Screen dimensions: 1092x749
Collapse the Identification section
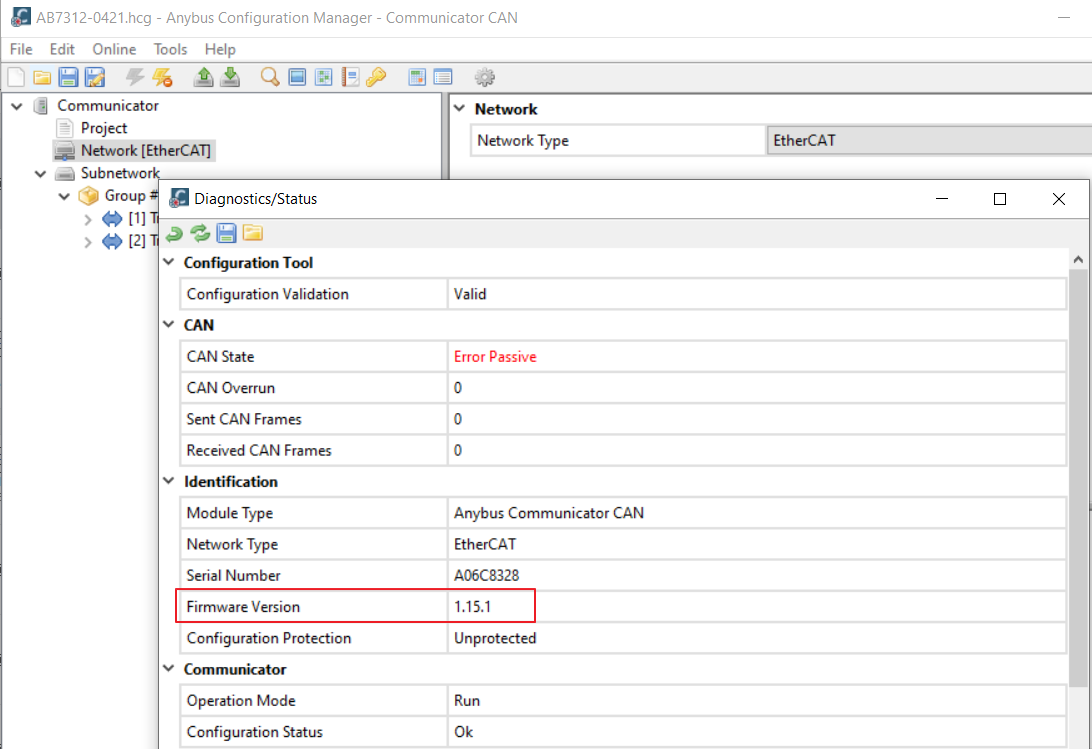coord(168,481)
